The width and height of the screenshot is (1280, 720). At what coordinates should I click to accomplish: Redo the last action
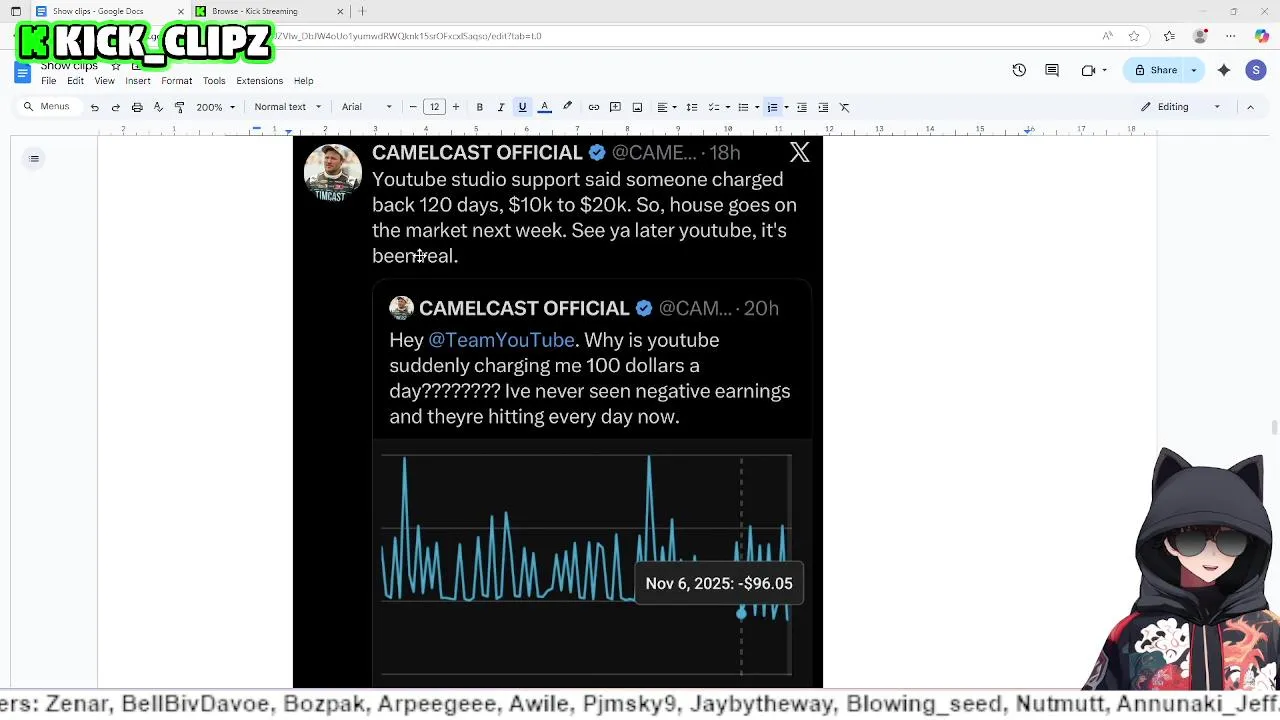click(x=115, y=107)
